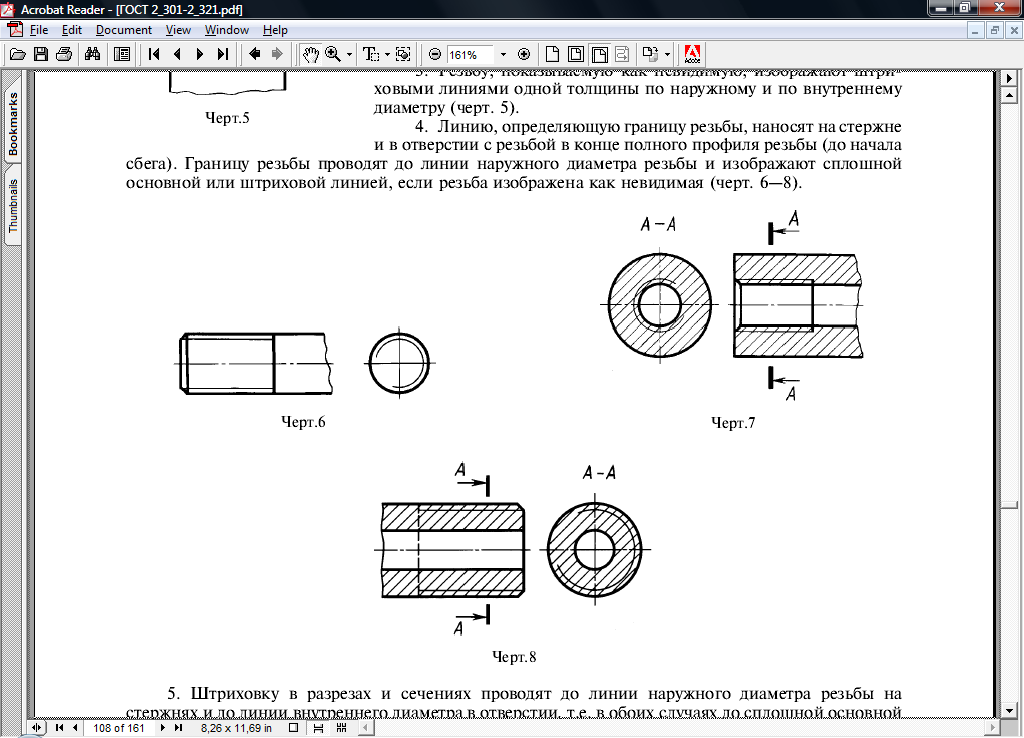Click Next Page button in status bar
The width and height of the screenshot is (1024, 738).
163,728
